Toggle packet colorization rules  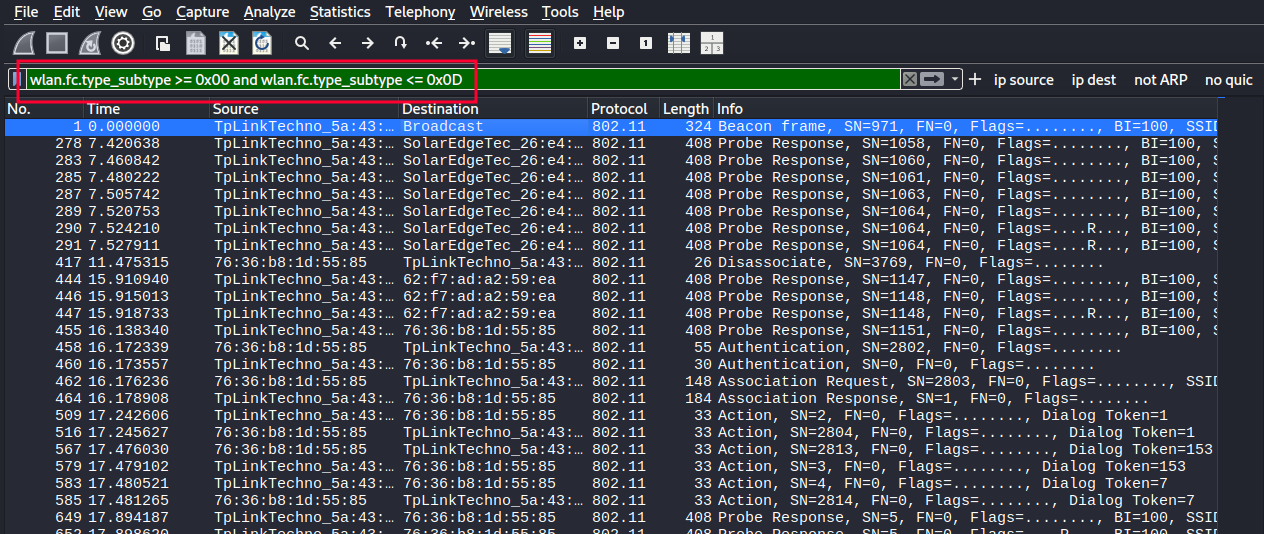click(540, 43)
